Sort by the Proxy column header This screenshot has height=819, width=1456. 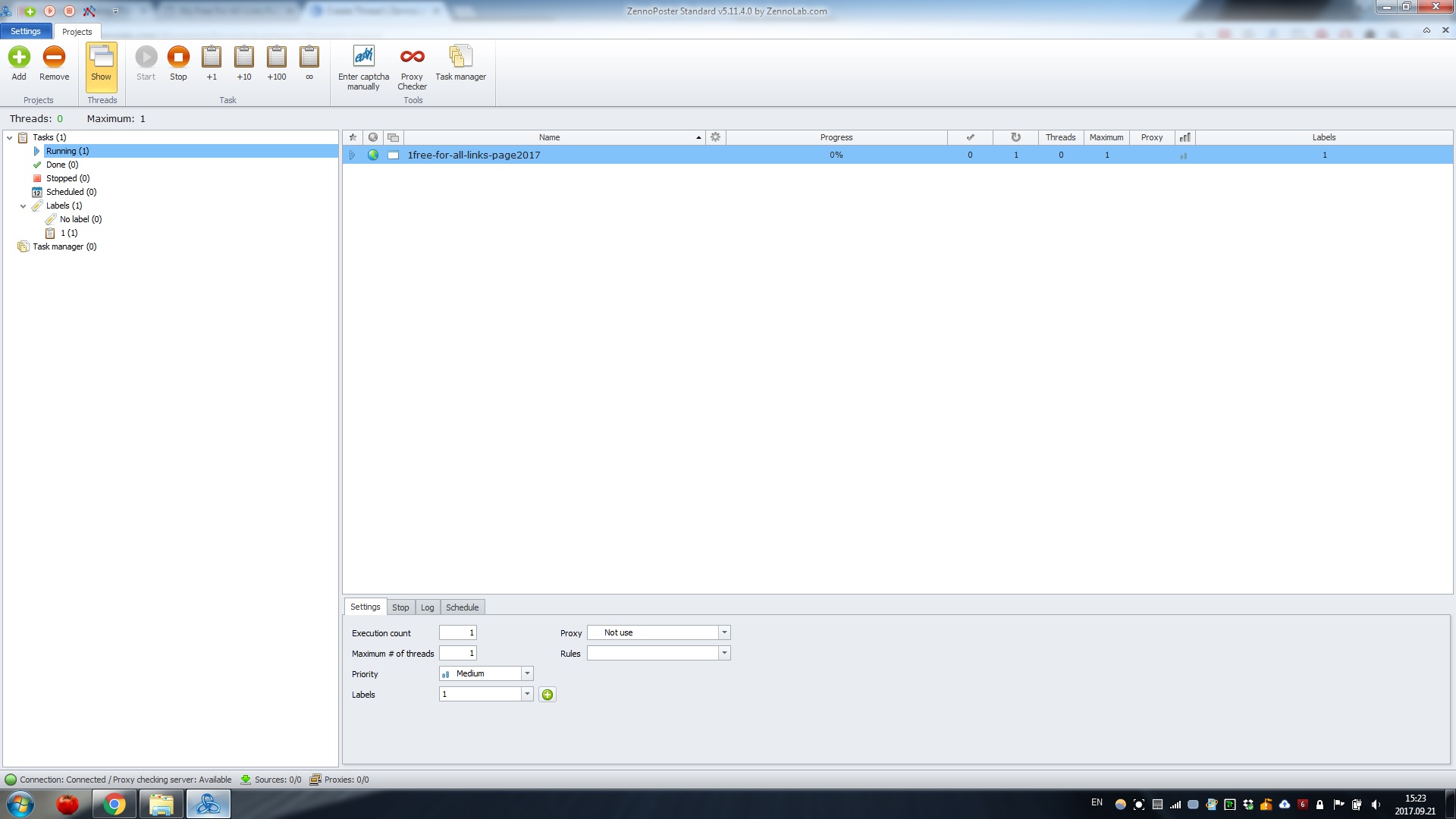[1152, 137]
